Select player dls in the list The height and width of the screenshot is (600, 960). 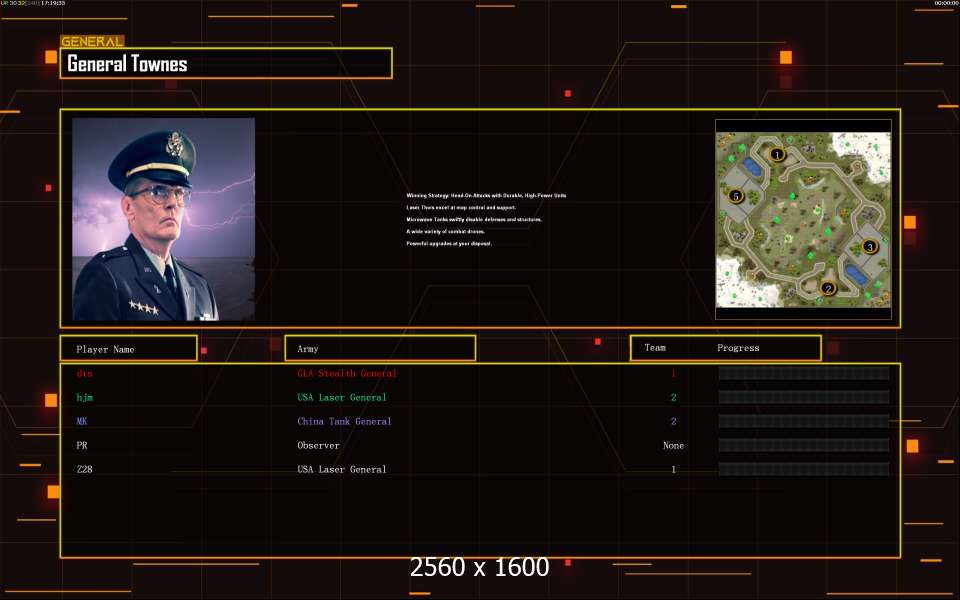click(x=83, y=374)
